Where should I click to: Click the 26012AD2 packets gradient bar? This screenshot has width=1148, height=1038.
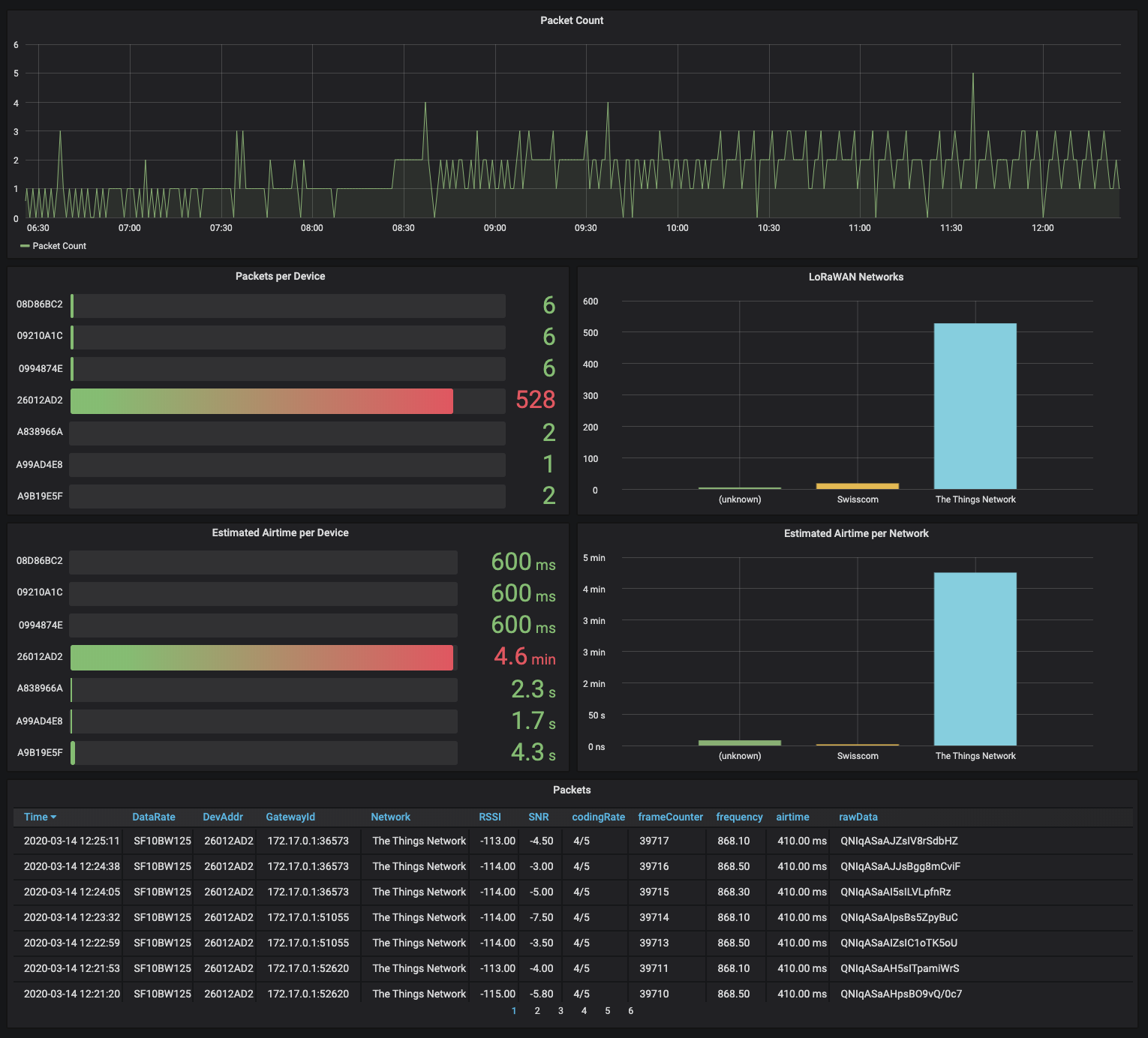[x=262, y=401]
